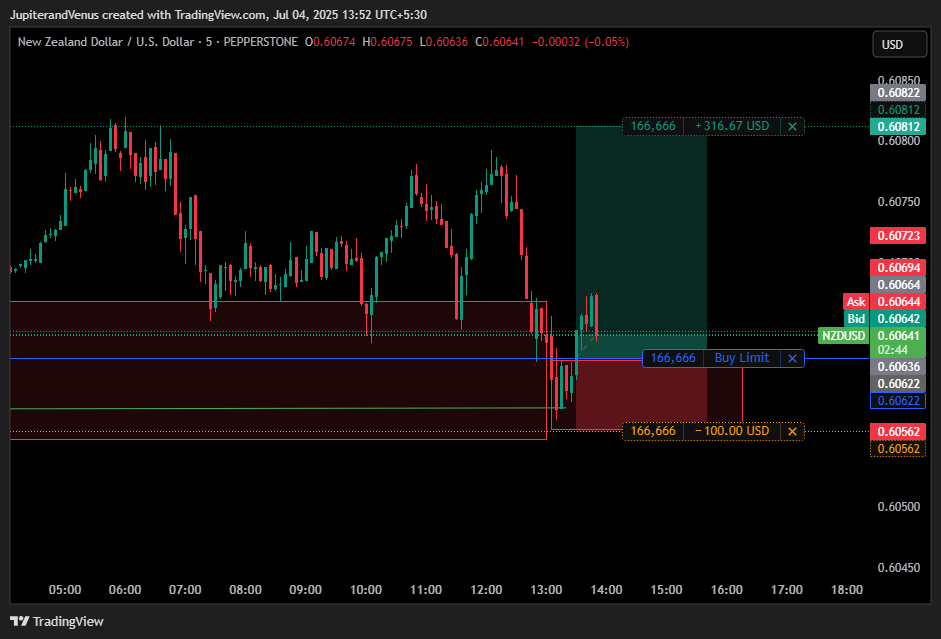Click the 0.60664 gray price label
941x639 pixels.
tap(898, 284)
